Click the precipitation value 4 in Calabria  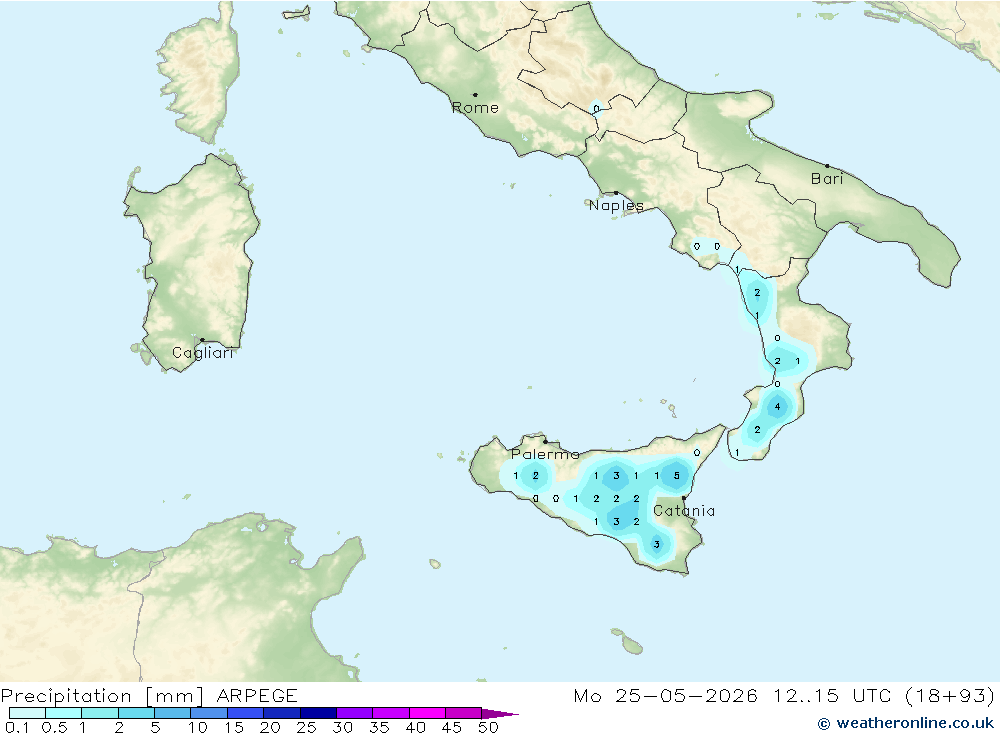pyautogui.click(x=777, y=406)
